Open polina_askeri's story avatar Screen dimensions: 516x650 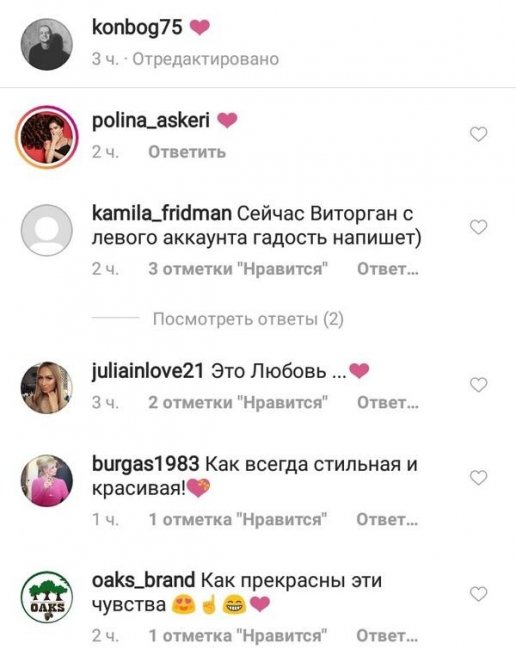47,137
